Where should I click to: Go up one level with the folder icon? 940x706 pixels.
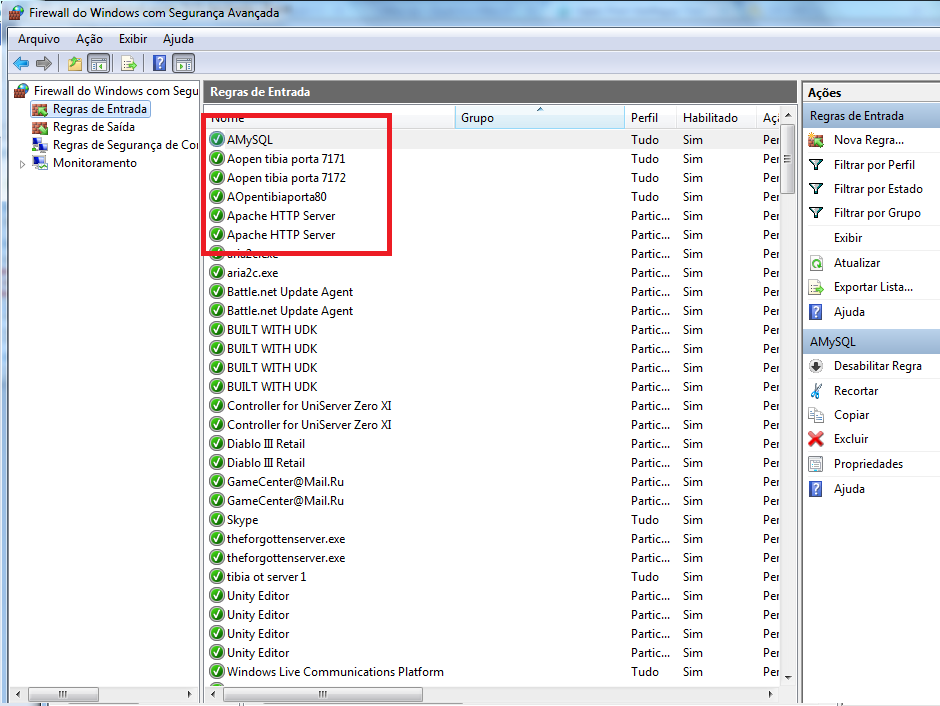(x=75, y=63)
